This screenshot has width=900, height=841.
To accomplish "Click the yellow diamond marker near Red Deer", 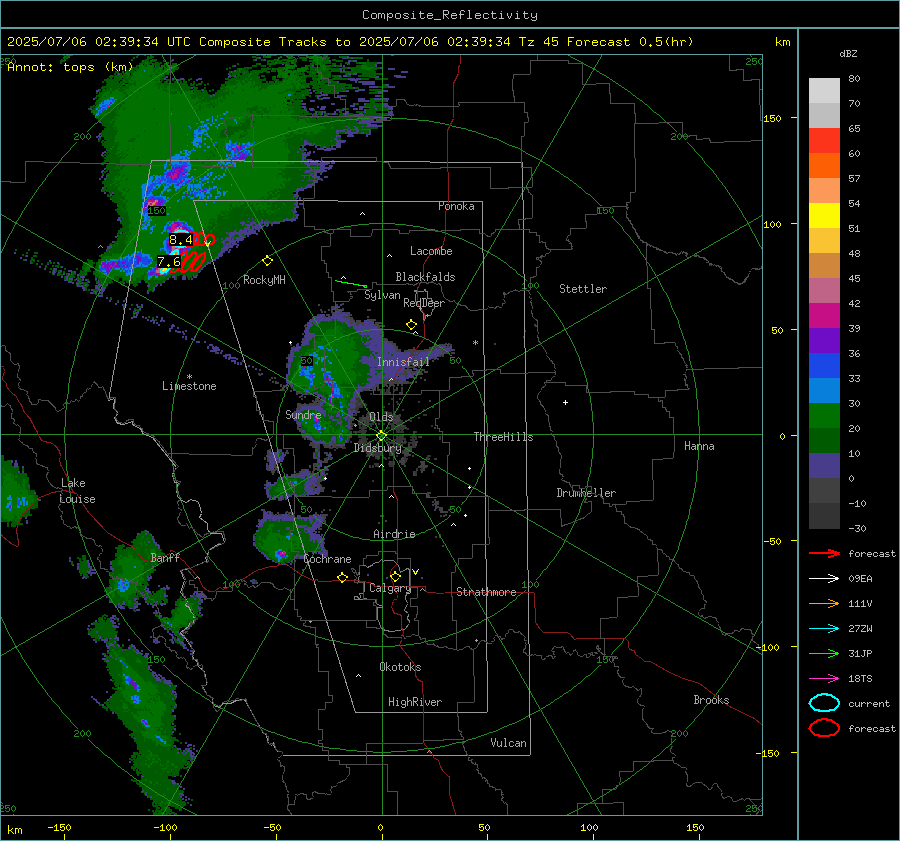I will click(412, 325).
